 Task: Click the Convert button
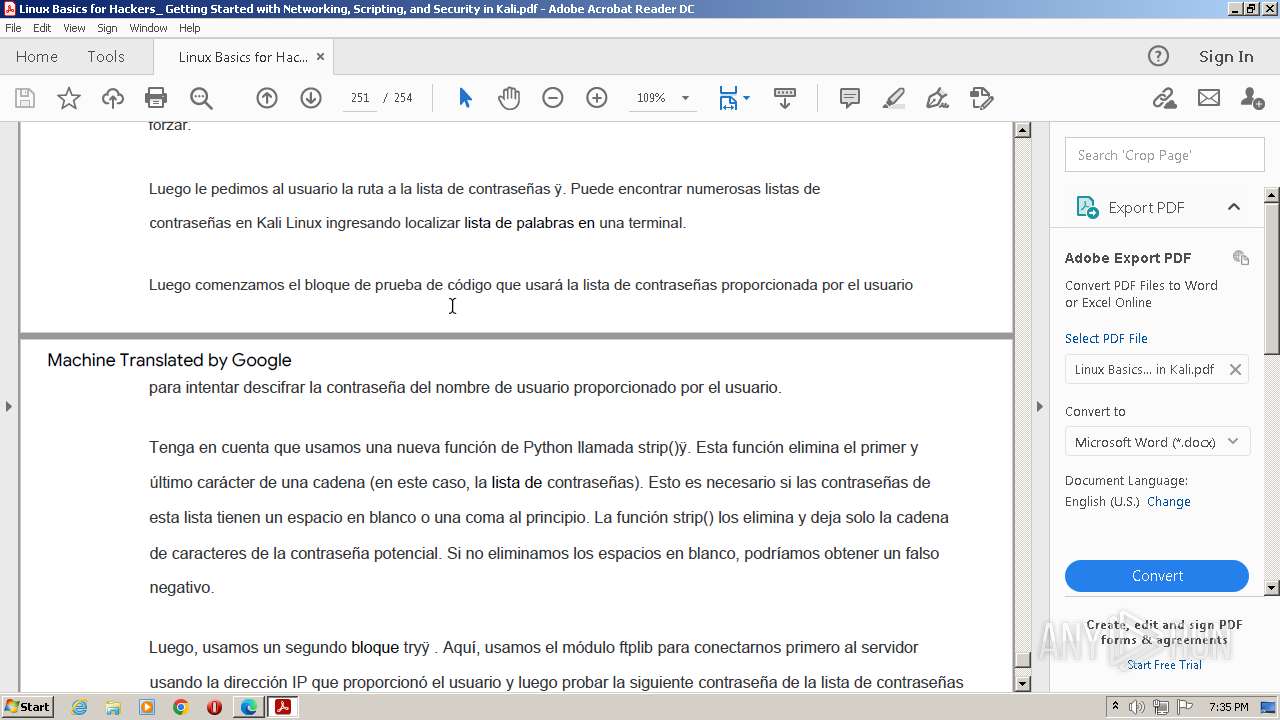pos(1157,576)
